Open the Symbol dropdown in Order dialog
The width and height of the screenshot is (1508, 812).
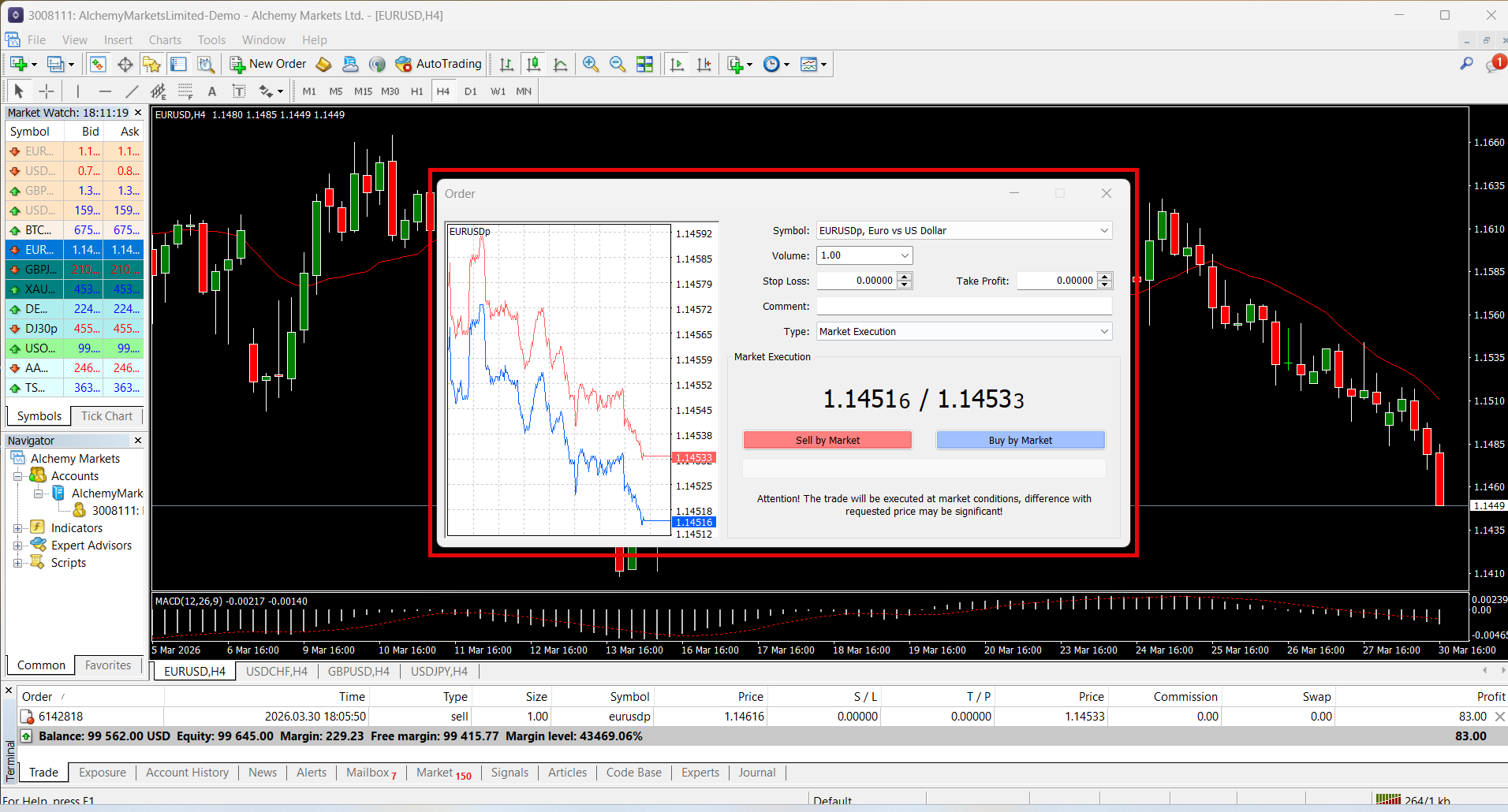tap(1104, 230)
